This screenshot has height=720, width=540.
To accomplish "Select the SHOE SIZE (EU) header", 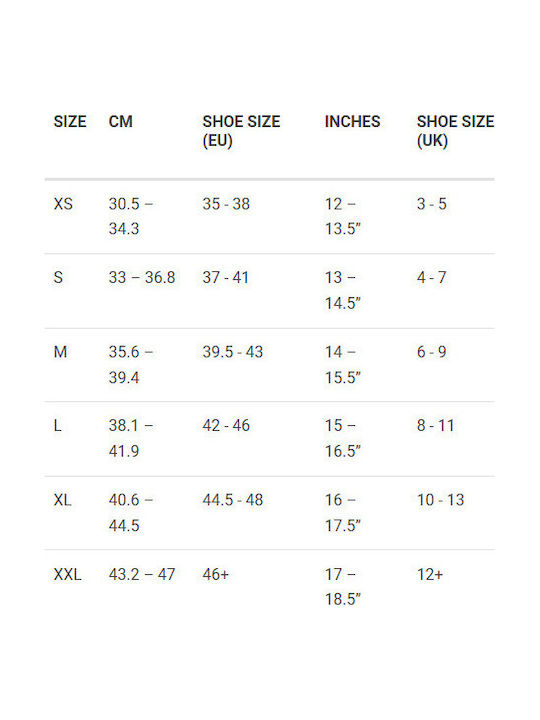I will (241, 131).
